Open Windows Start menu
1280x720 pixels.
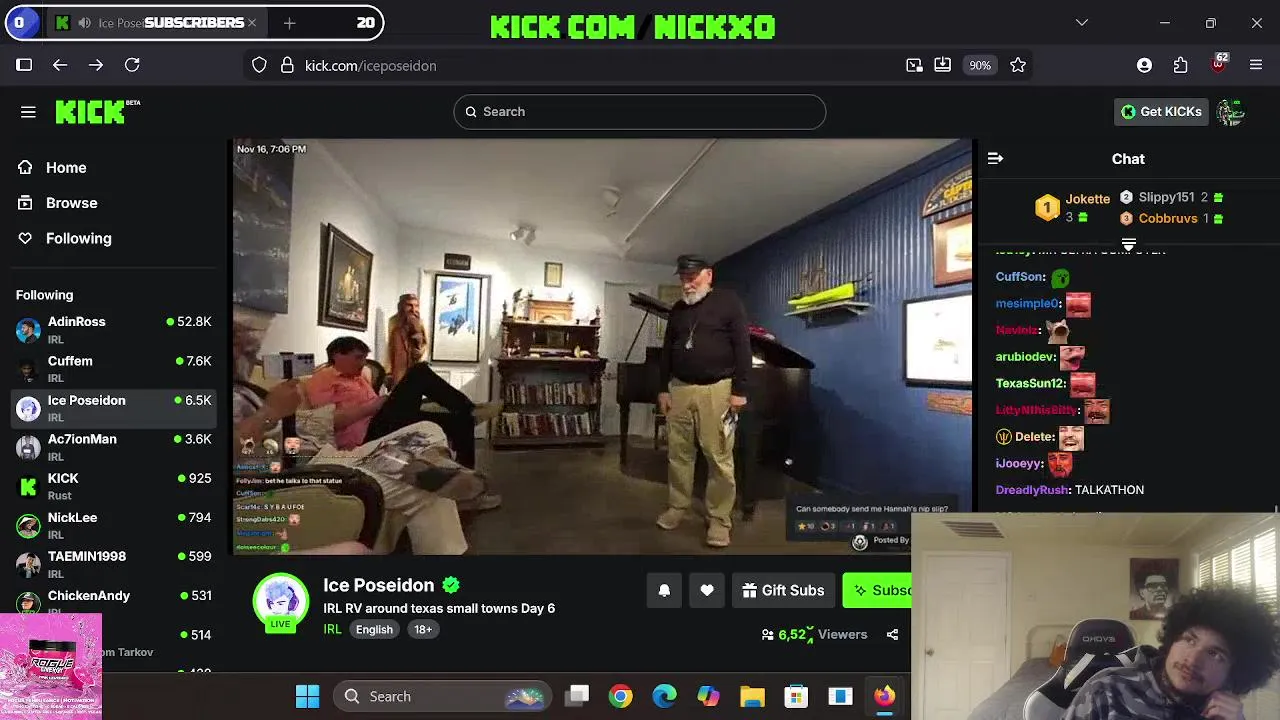(x=307, y=696)
